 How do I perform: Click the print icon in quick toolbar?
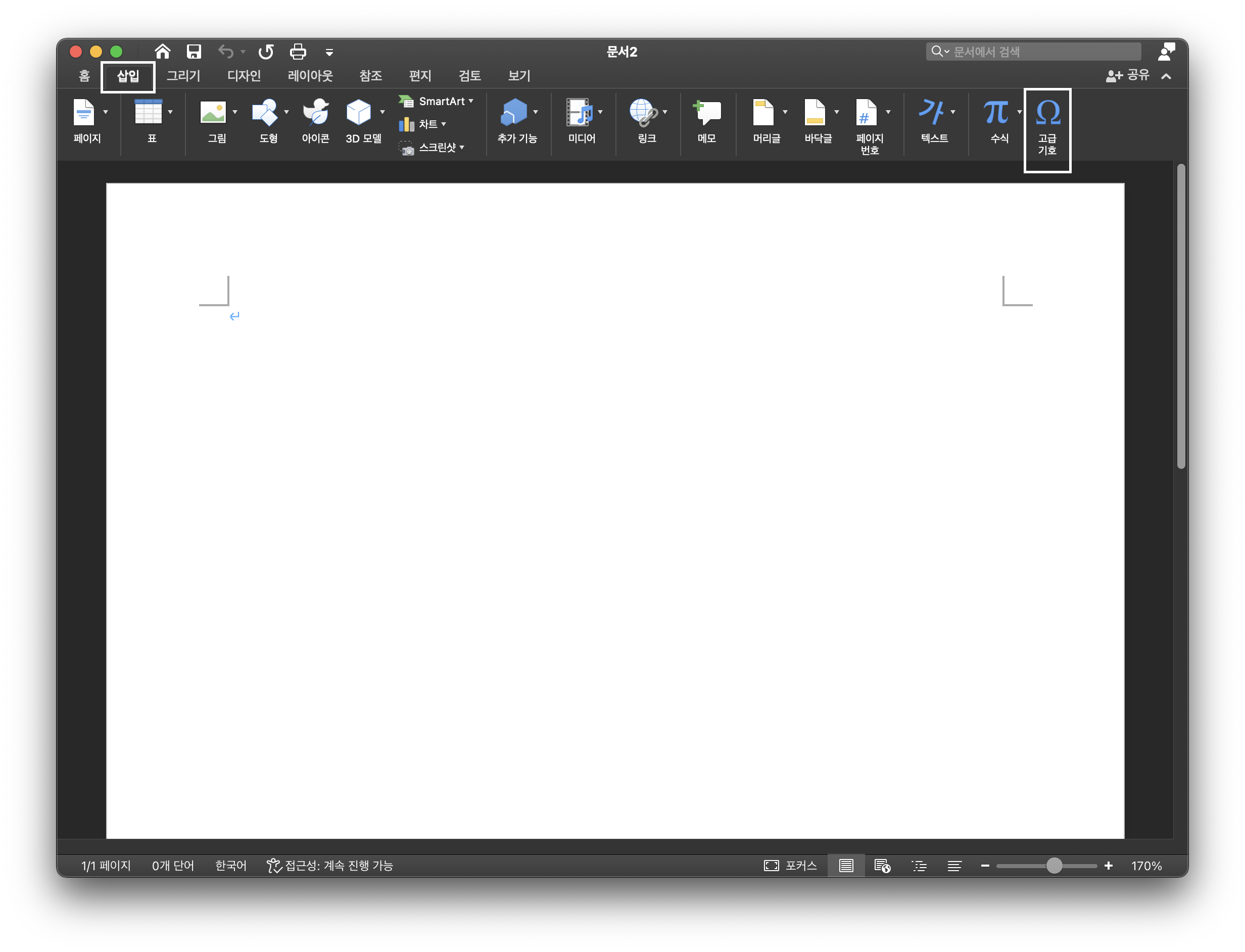point(298,52)
